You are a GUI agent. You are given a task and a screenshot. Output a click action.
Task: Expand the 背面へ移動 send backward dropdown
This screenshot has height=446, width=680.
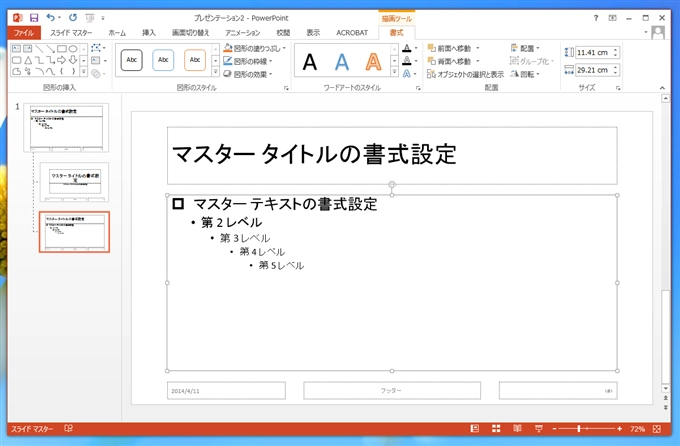pyautogui.click(x=478, y=61)
